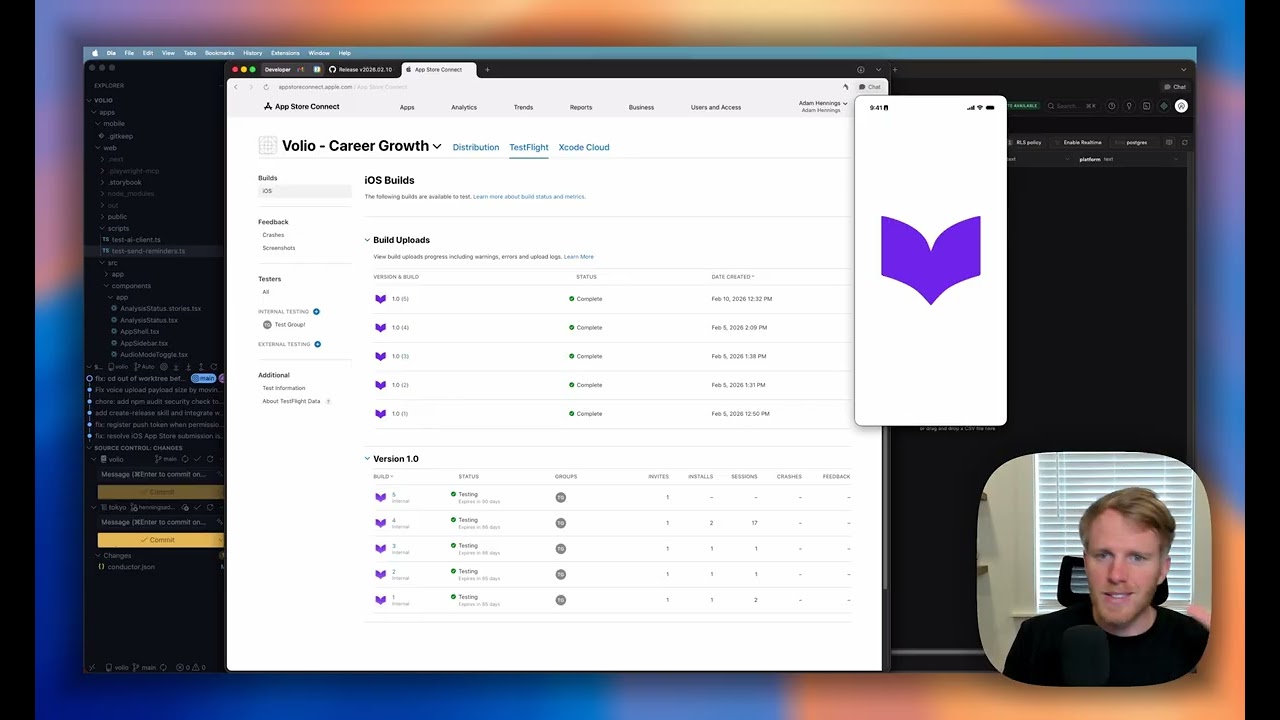Add an external testing group with plus icon
This screenshot has height=720, width=1280.
tap(317, 344)
